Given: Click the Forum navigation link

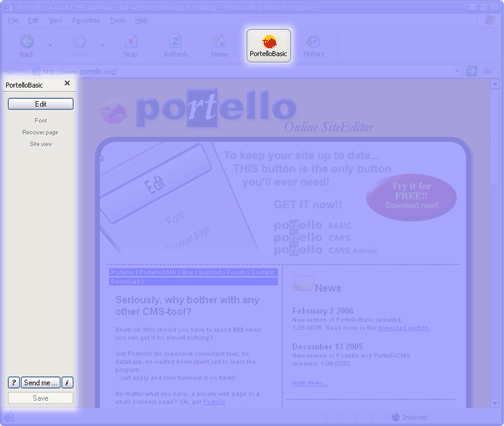Looking at the screenshot, I should pos(236,272).
